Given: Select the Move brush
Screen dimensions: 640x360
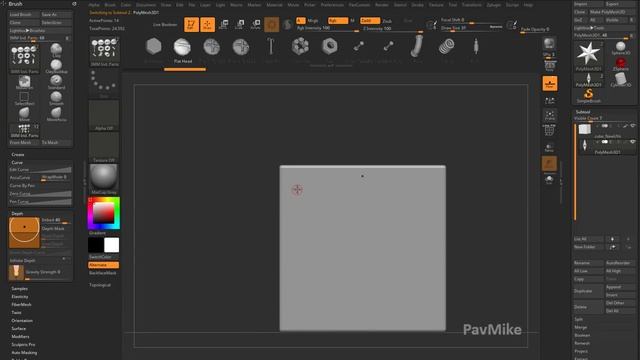Looking at the screenshot, I should [x=24, y=114].
